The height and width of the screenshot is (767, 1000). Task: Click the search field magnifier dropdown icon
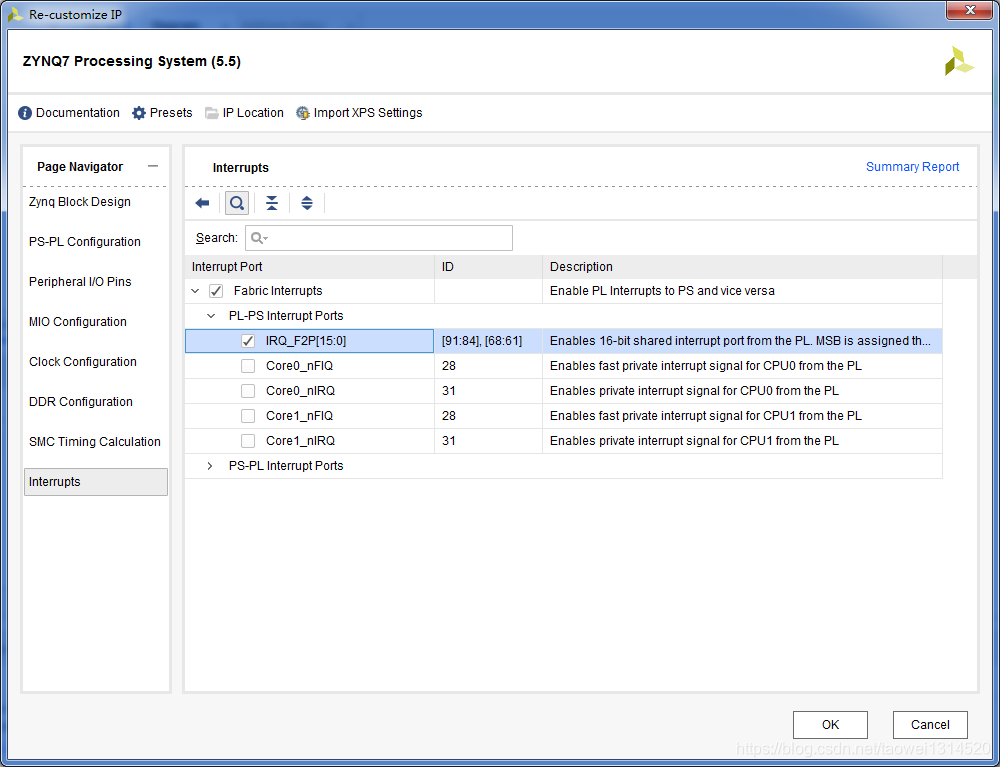pyautogui.click(x=259, y=238)
